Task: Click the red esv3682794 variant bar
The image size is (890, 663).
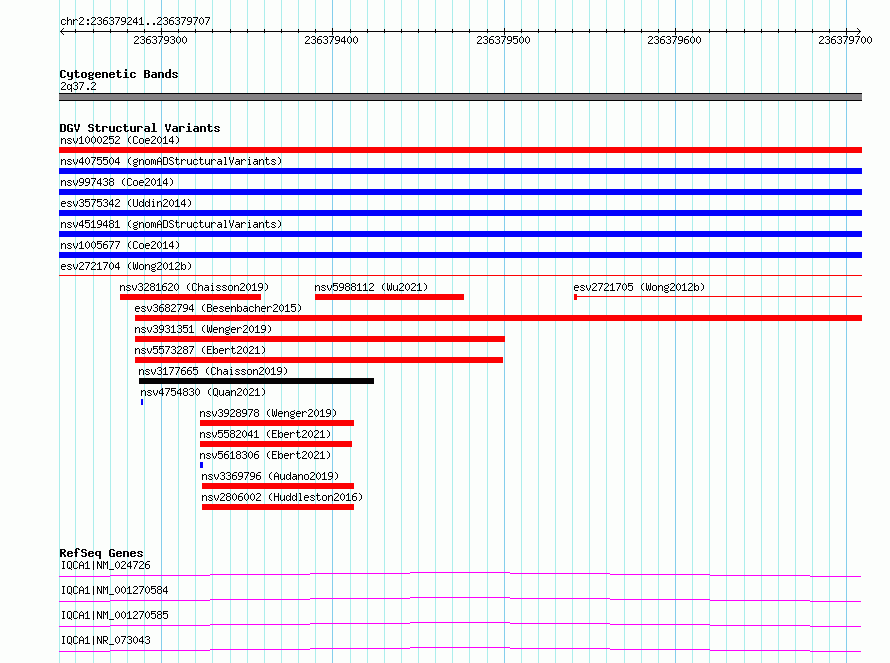Action: tap(498, 318)
